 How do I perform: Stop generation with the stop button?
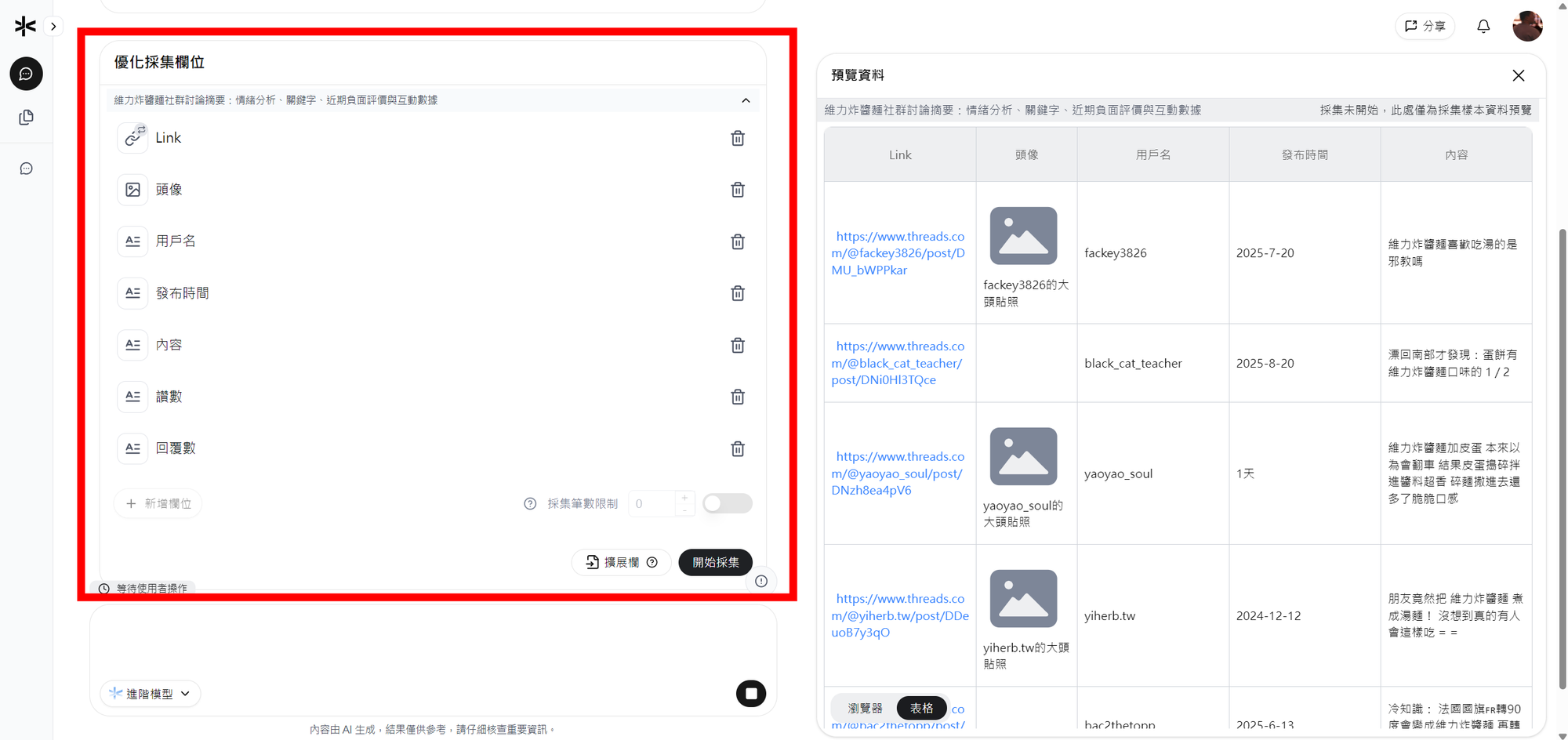point(751,693)
